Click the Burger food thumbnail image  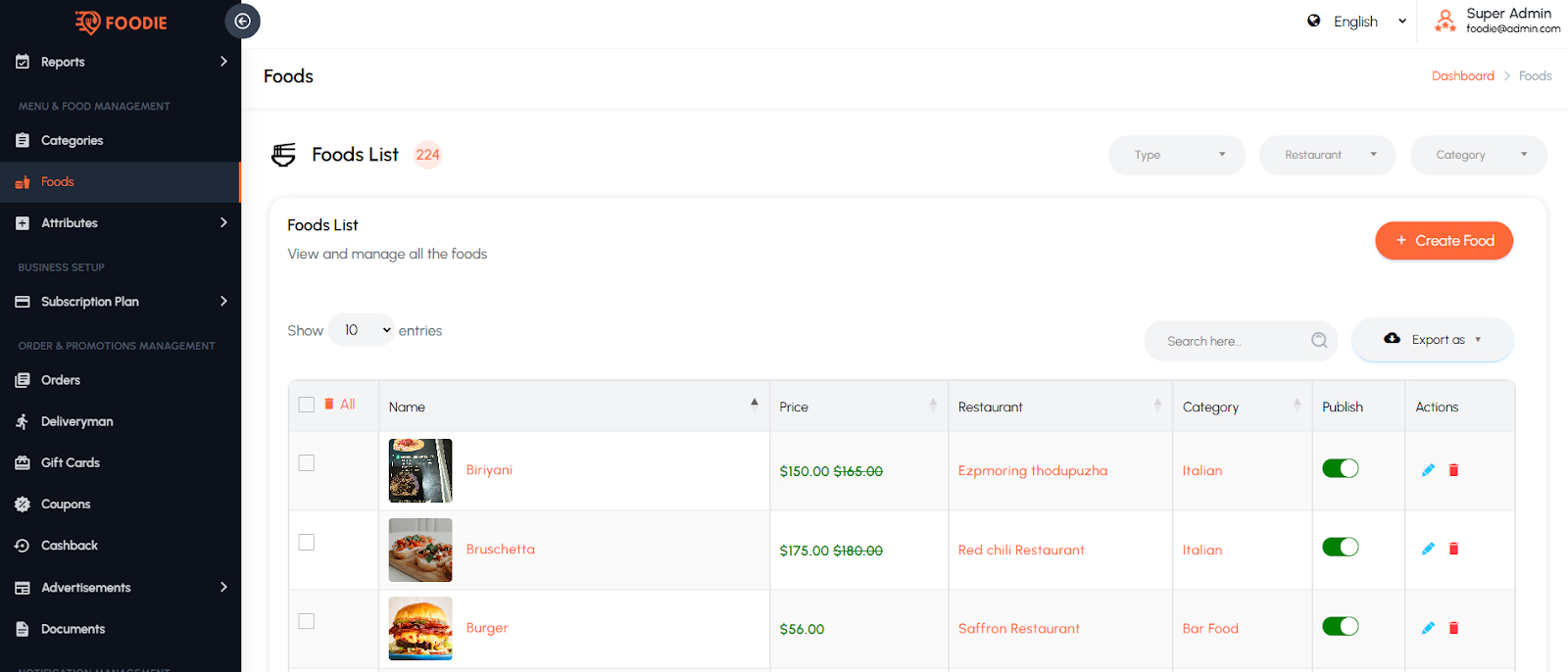[420, 628]
